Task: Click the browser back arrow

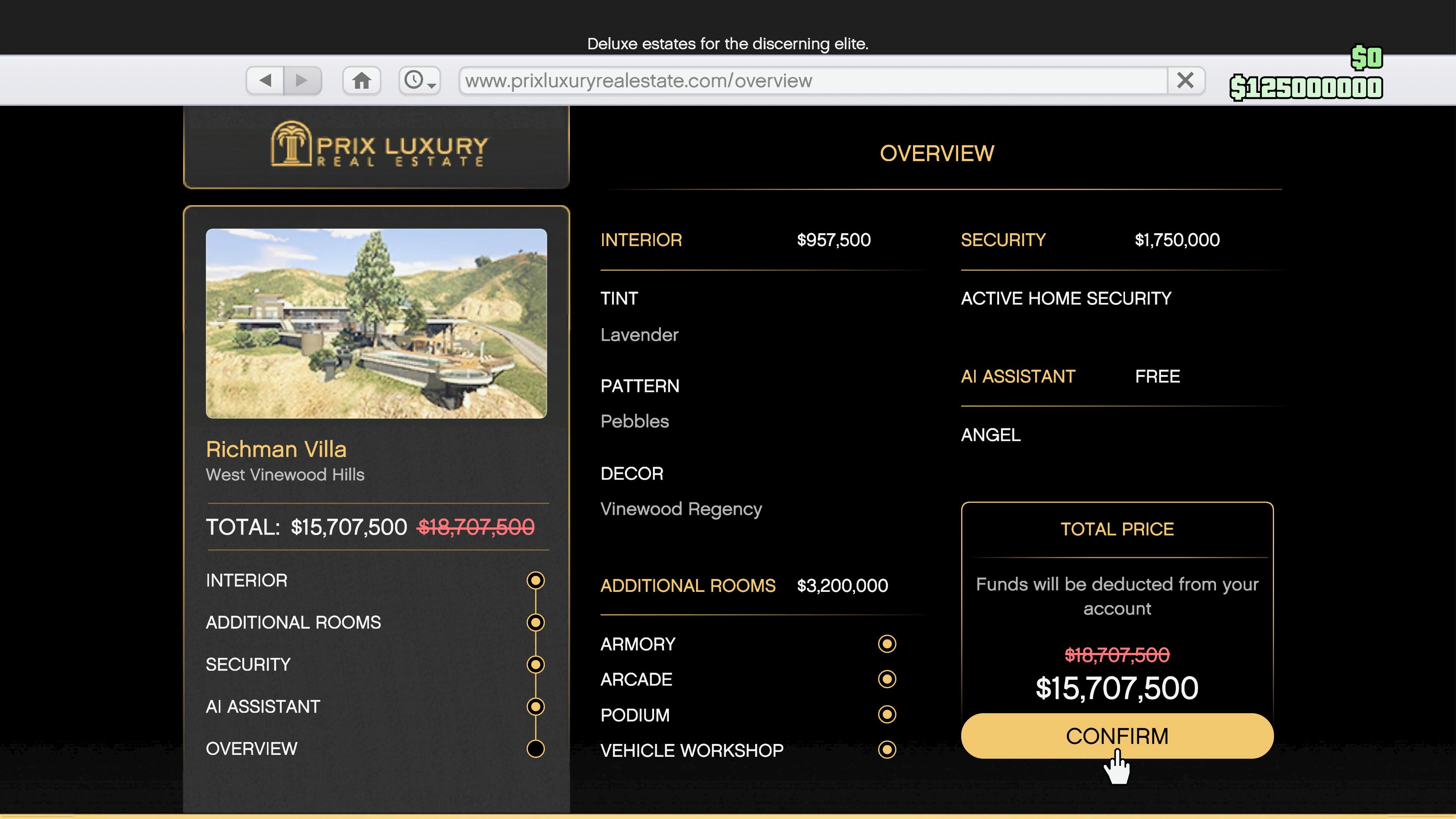Action: tap(265, 80)
